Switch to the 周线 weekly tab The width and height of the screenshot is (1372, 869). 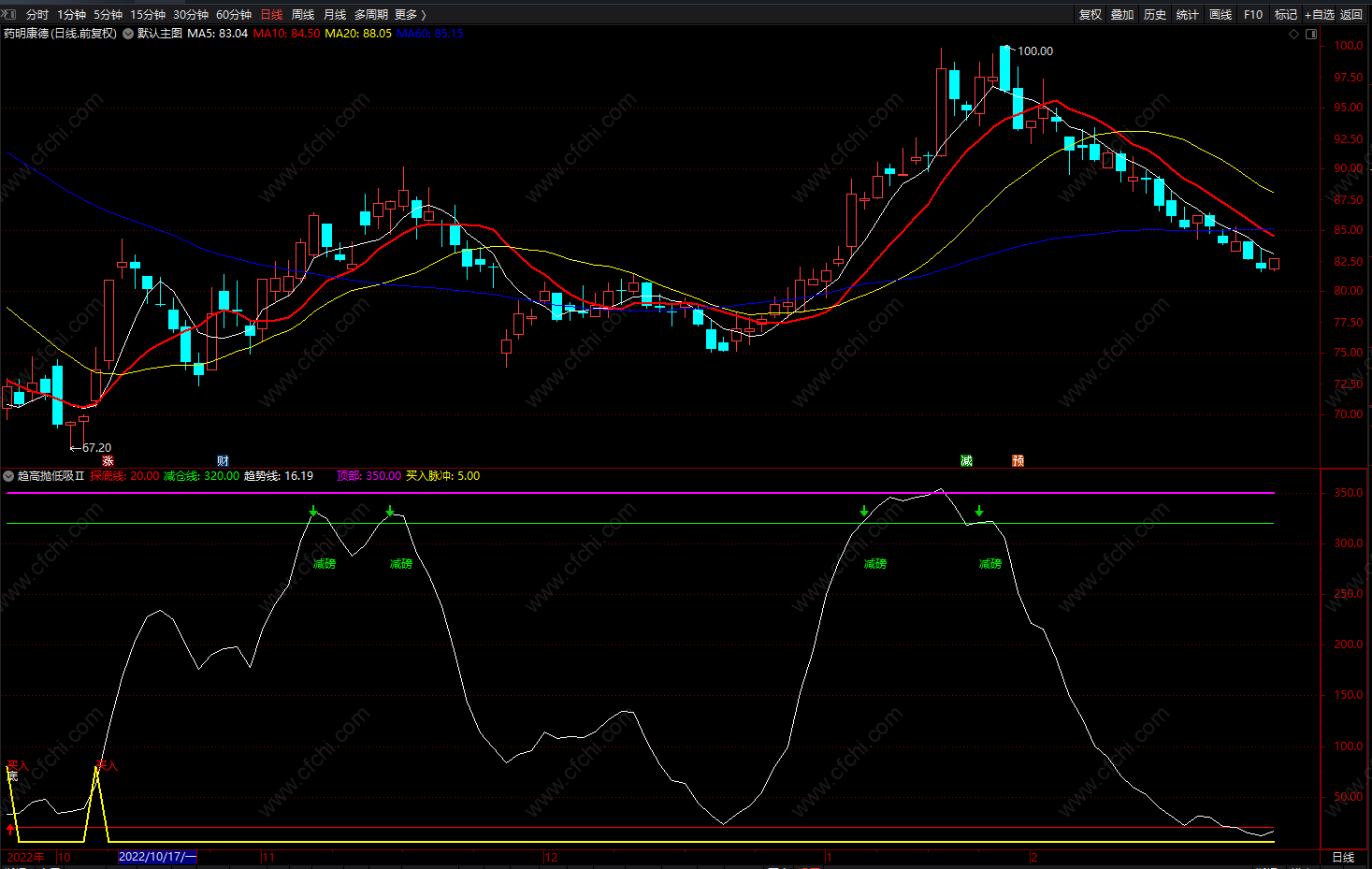point(303,15)
